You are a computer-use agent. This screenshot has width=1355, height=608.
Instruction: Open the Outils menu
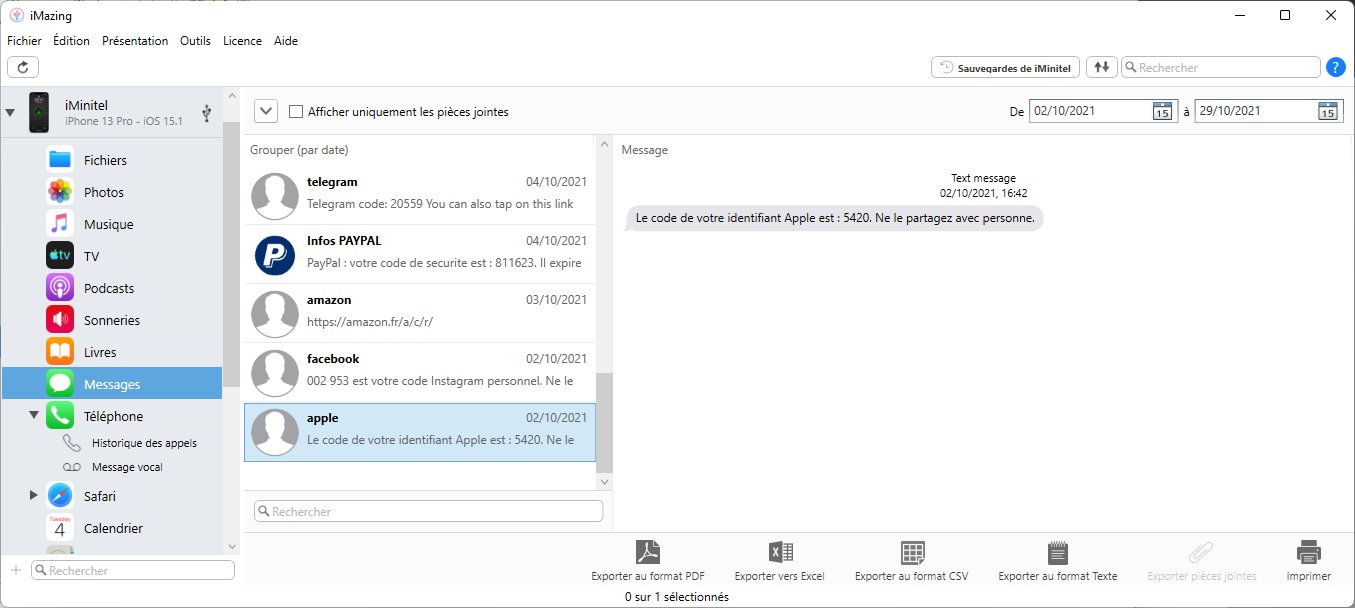195,41
